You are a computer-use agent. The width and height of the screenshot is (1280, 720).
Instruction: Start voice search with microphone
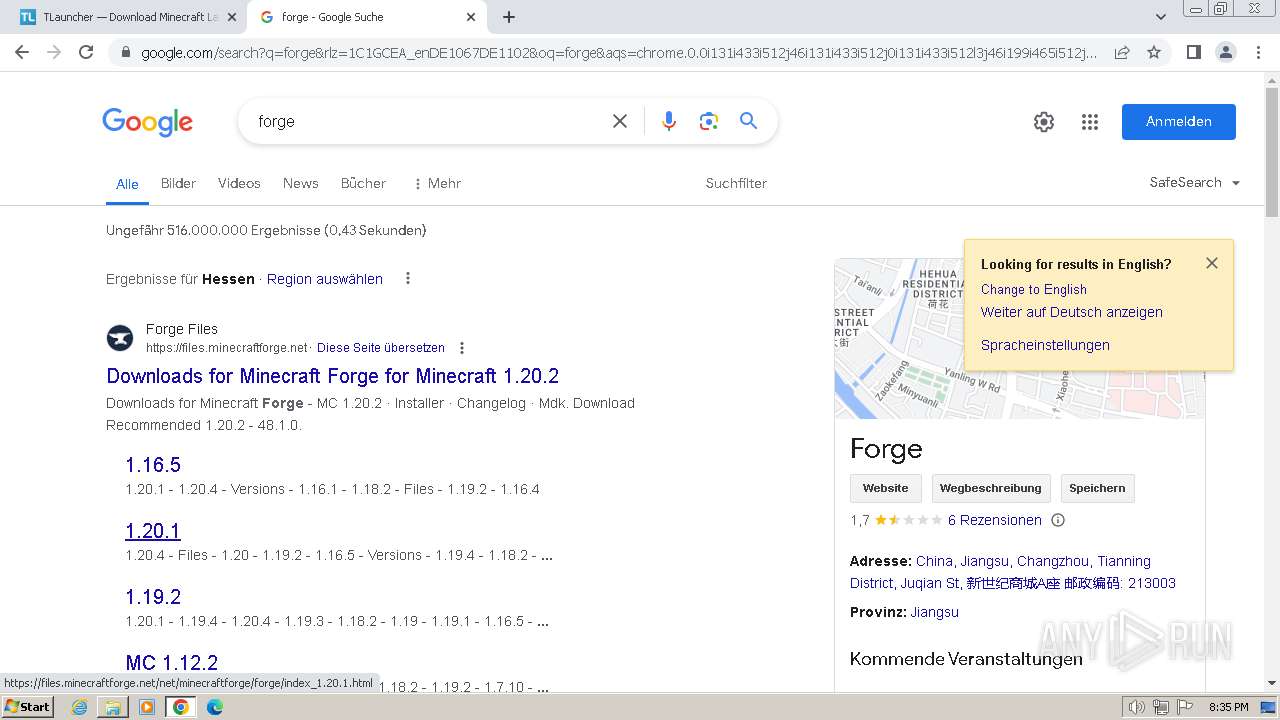point(669,121)
